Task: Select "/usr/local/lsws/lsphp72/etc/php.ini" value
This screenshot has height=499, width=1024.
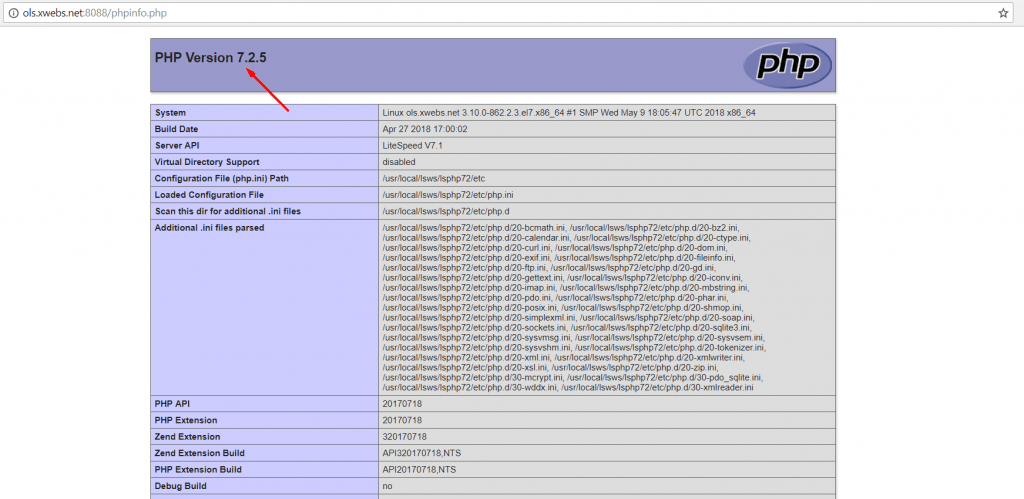Action: [x=448, y=195]
